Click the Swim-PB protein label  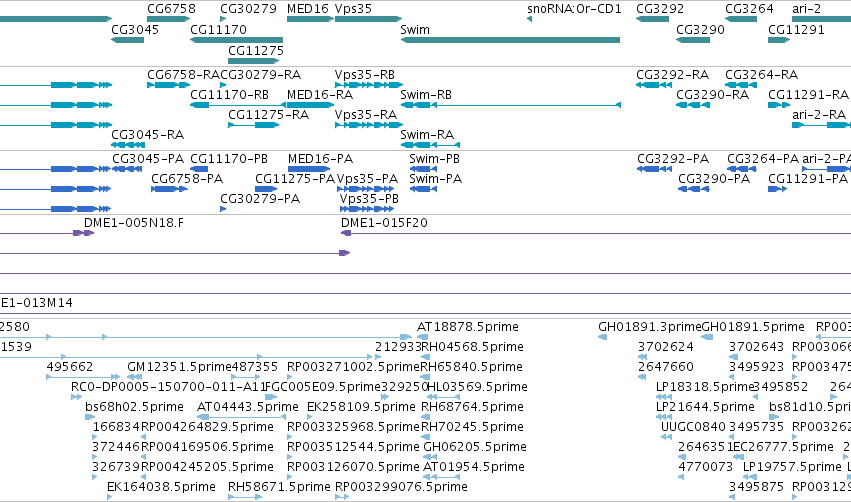click(x=435, y=158)
